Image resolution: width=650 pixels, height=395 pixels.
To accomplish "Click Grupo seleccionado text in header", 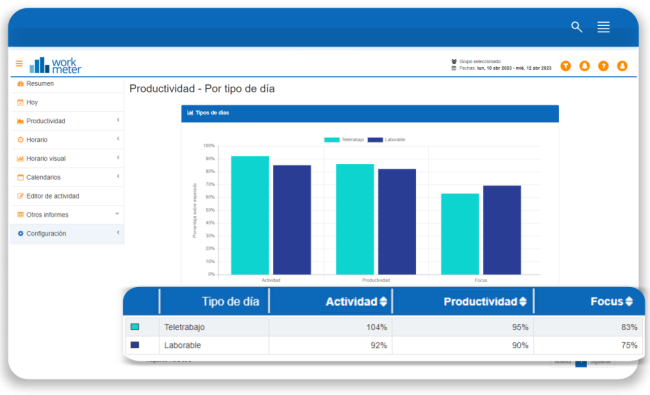I will pos(480,61).
